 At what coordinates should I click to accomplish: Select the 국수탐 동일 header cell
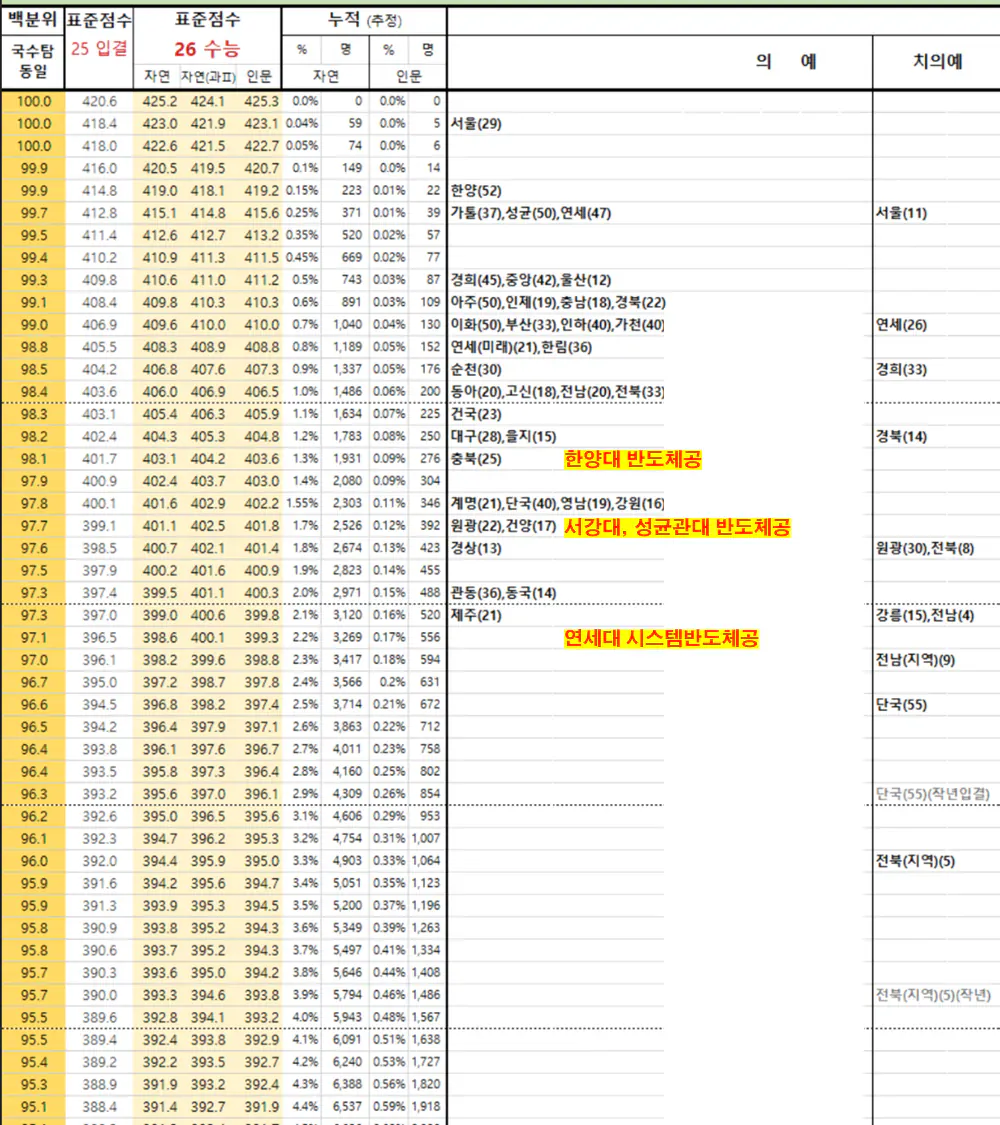click(33, 62)
